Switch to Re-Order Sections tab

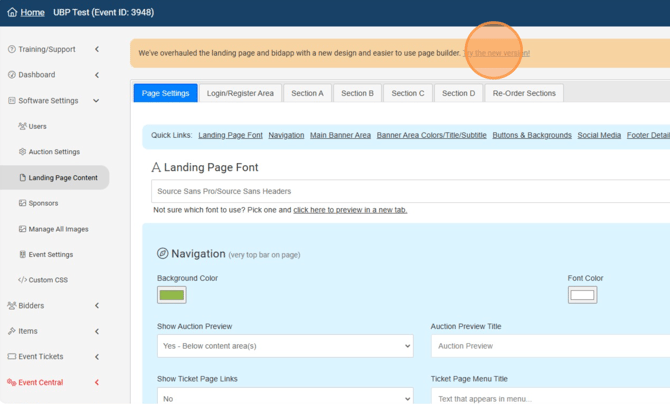pyautogui.click(x=523, y=93)
